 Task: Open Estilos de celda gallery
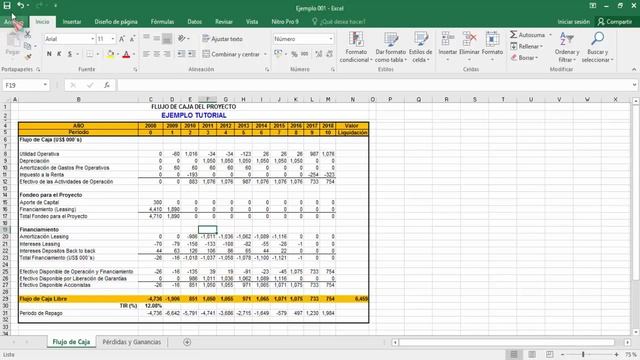[420, 47]
